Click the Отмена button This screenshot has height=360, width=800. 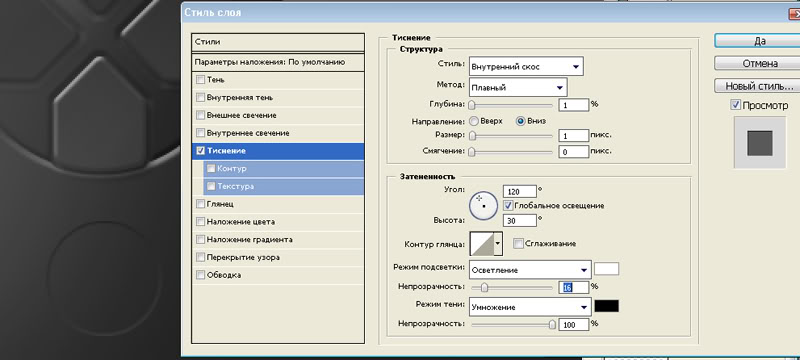pyautogui.click(x=759, y=64)
